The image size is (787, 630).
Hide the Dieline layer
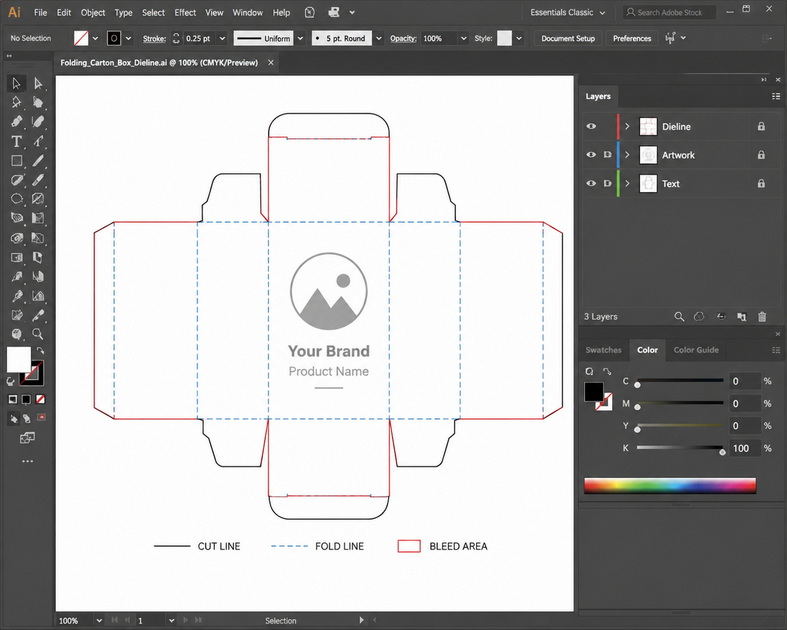tap(591, 127)
